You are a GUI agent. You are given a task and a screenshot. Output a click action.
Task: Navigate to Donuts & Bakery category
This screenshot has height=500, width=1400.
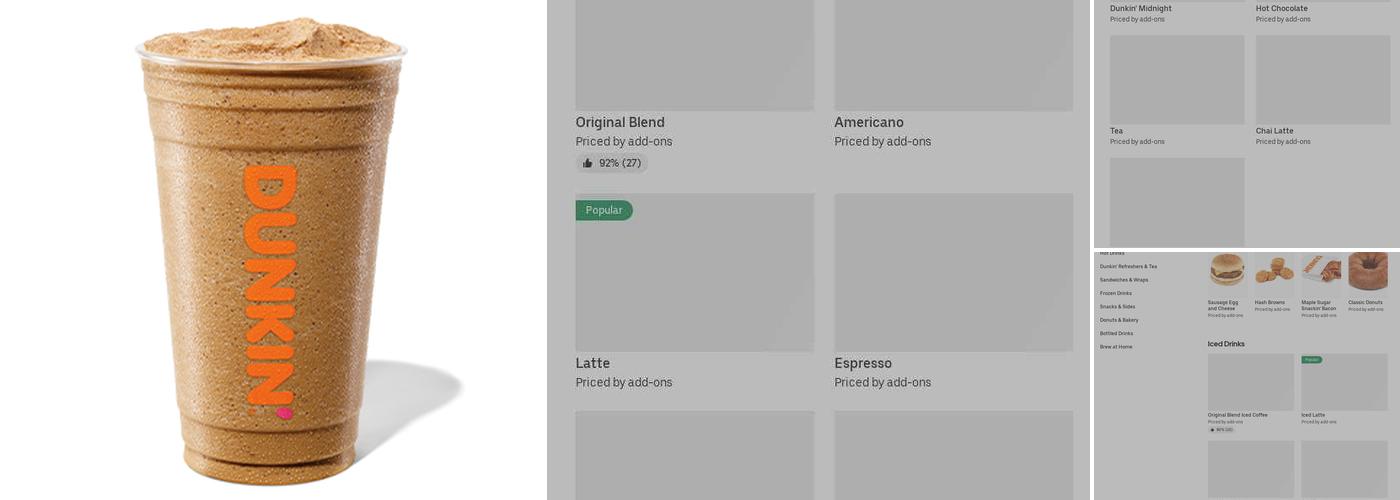pos(1119,320)
